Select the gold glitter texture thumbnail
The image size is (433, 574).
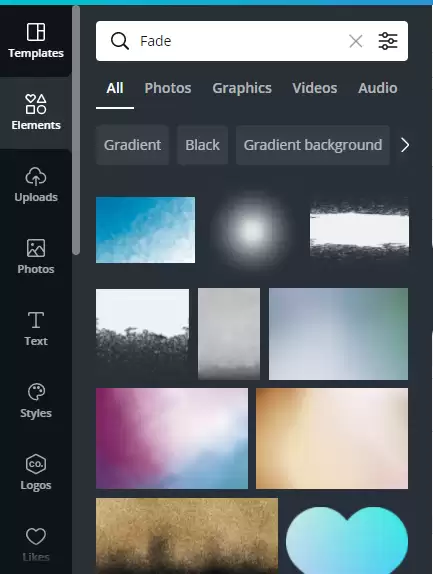(187, 536)
